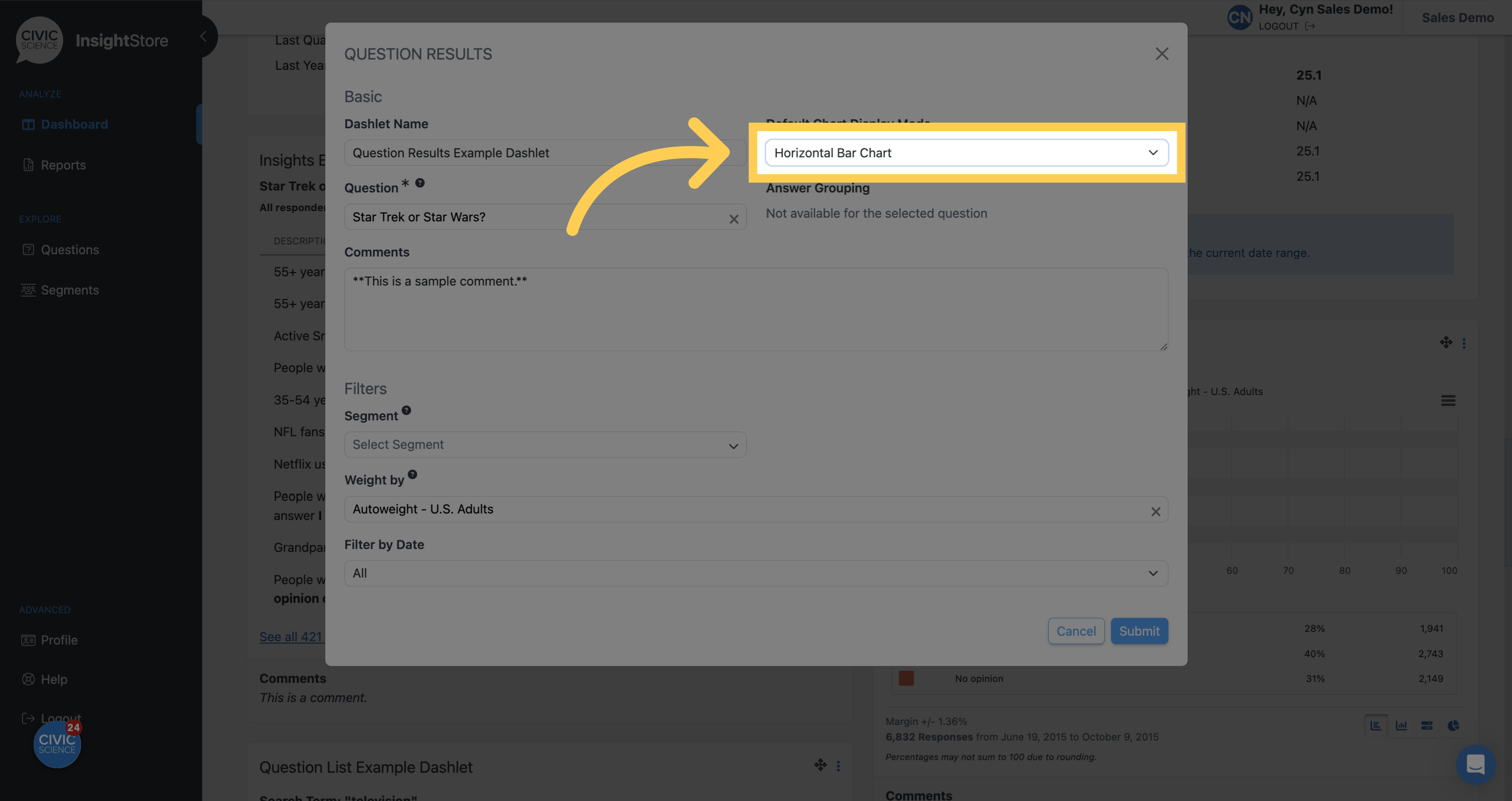1512x801 pixels.
Task: Clear the Star Trek or Star Wars question
Action: (x=734, y=218)
